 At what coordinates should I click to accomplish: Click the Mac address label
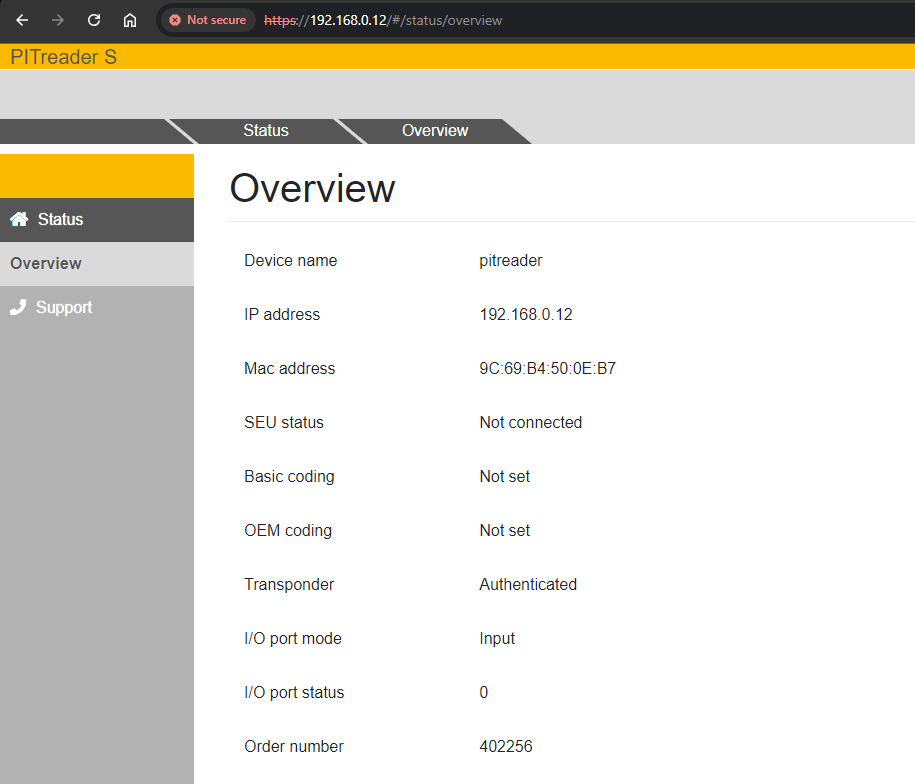[x=289, y=368]
